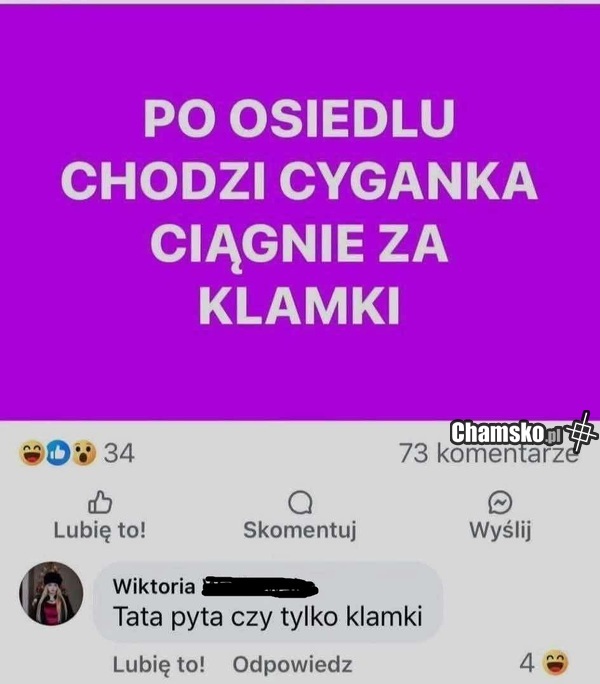
Task: Click the speech bubble Skomentuj icon
Action: [x=300, y=503]
